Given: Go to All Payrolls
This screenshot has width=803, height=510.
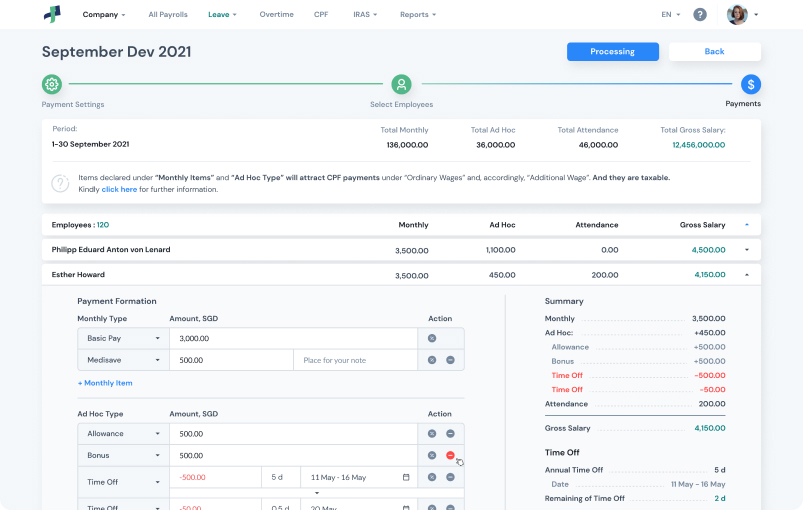Looking at the screenshot, I should point(168,14).
